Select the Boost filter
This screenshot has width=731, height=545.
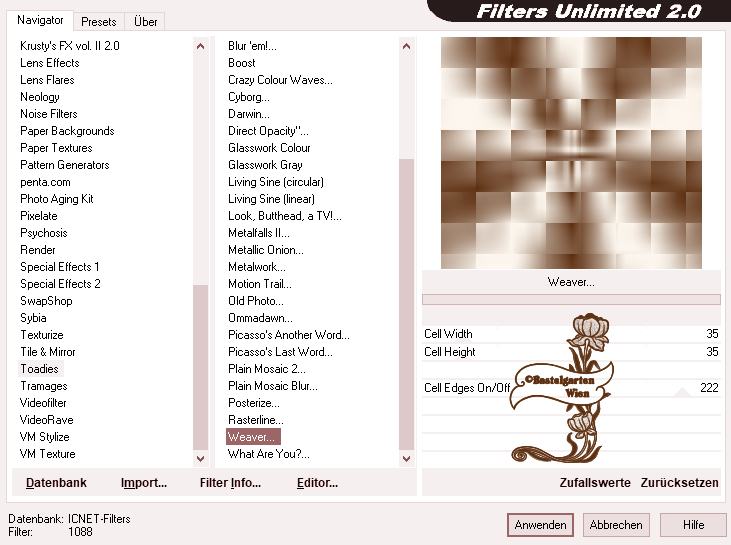(x=241, y=63)
